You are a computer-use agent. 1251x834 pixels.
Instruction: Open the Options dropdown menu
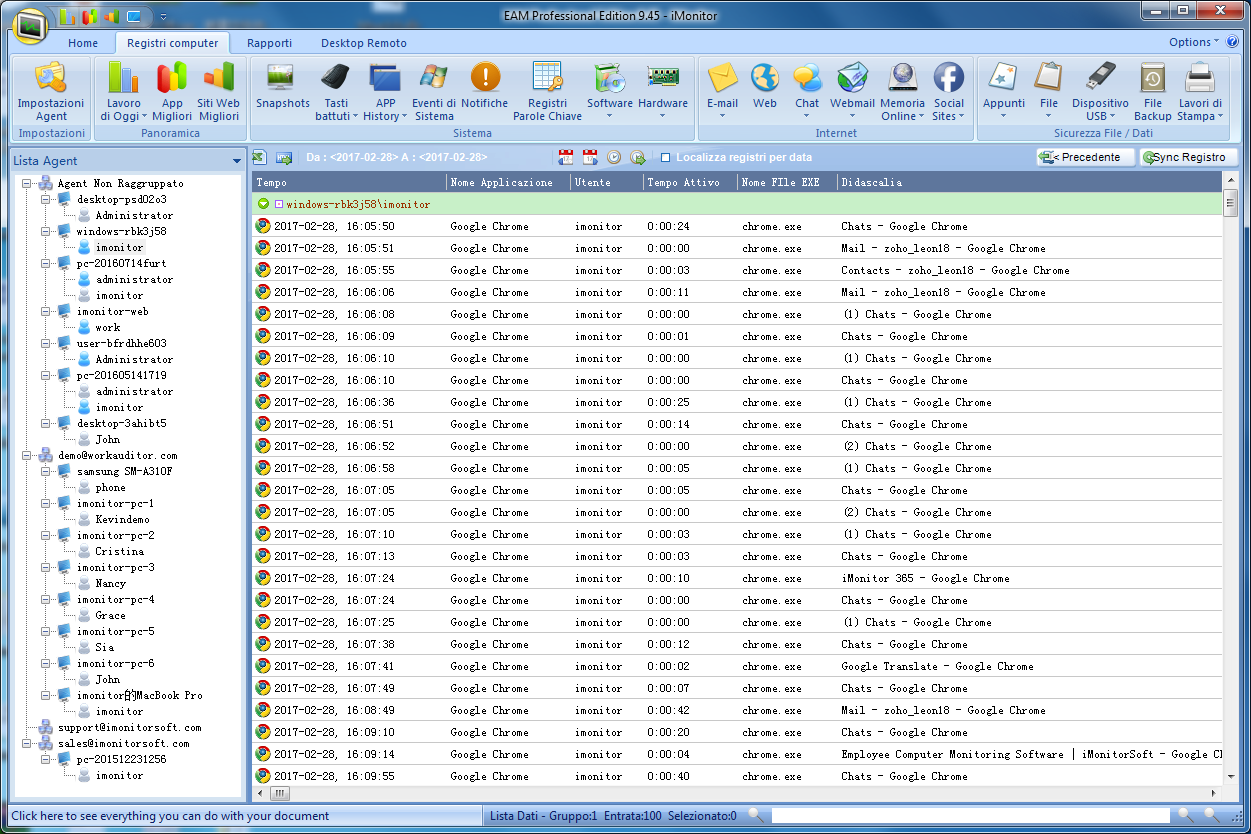tap(1194, 42)
